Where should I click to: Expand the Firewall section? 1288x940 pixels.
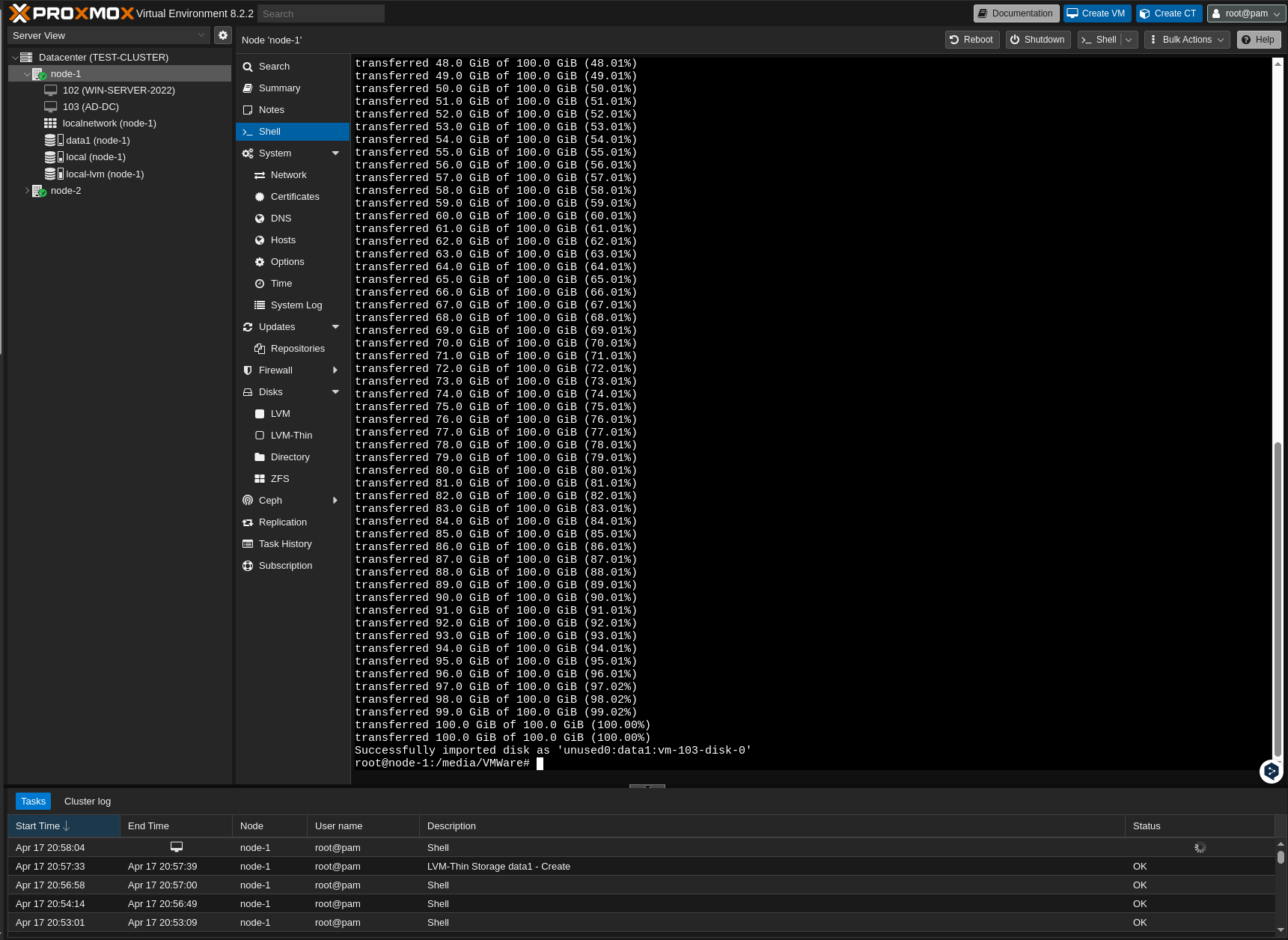(x=335, y=370)
